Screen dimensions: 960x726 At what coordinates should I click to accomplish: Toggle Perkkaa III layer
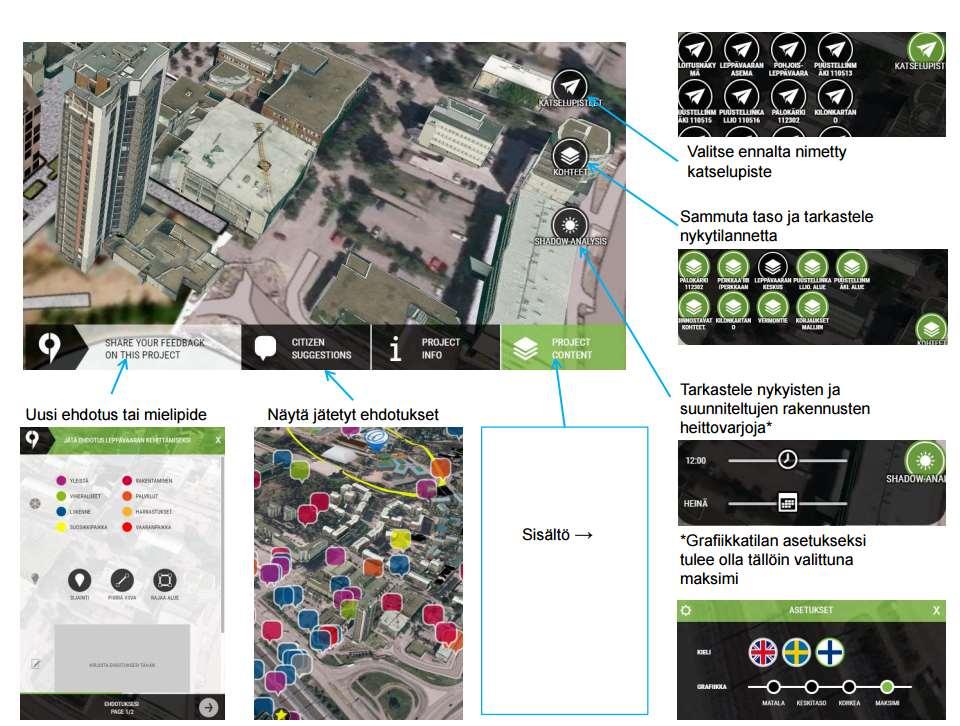733,266
